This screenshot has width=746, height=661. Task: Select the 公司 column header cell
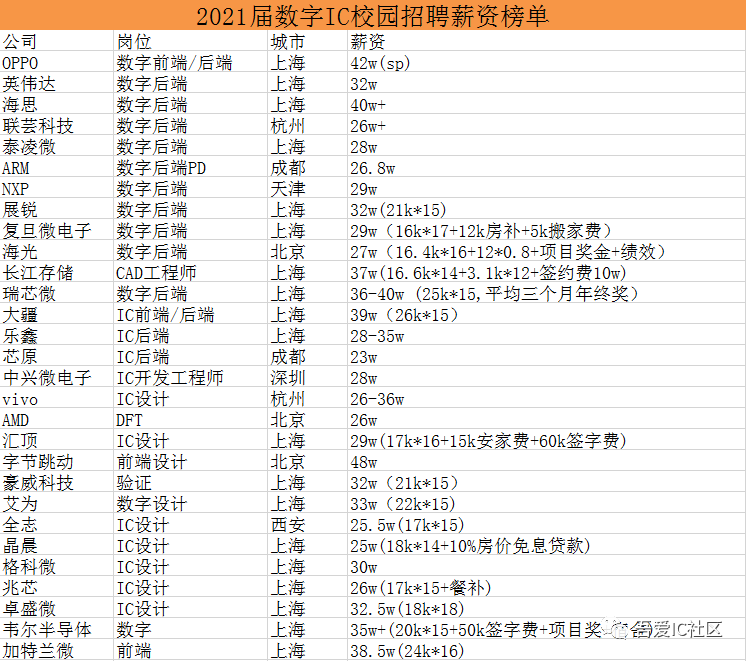coord(57,41)
